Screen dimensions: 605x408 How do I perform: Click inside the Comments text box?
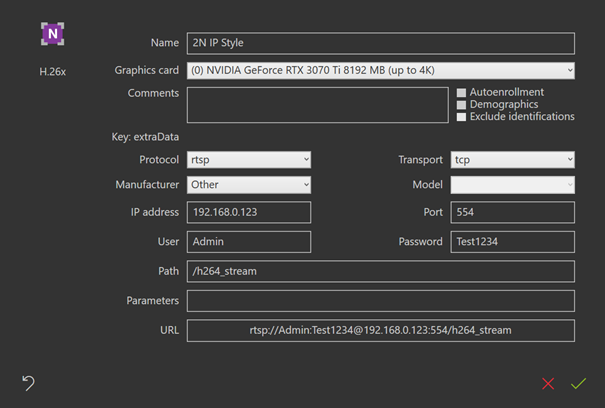tap(317, 105)
